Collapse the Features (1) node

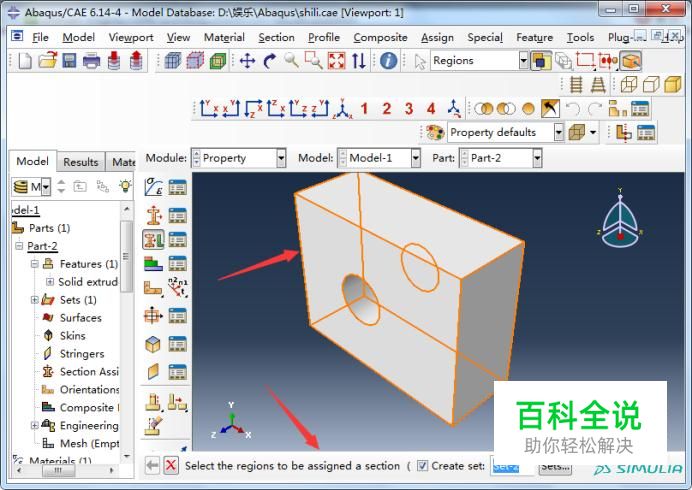tap(34, 264)
